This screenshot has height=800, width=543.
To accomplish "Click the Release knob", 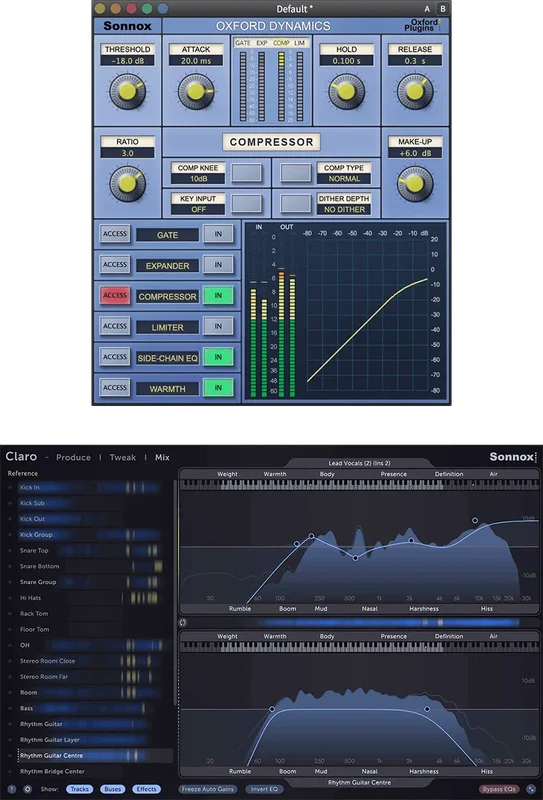I will click(415, 91).
